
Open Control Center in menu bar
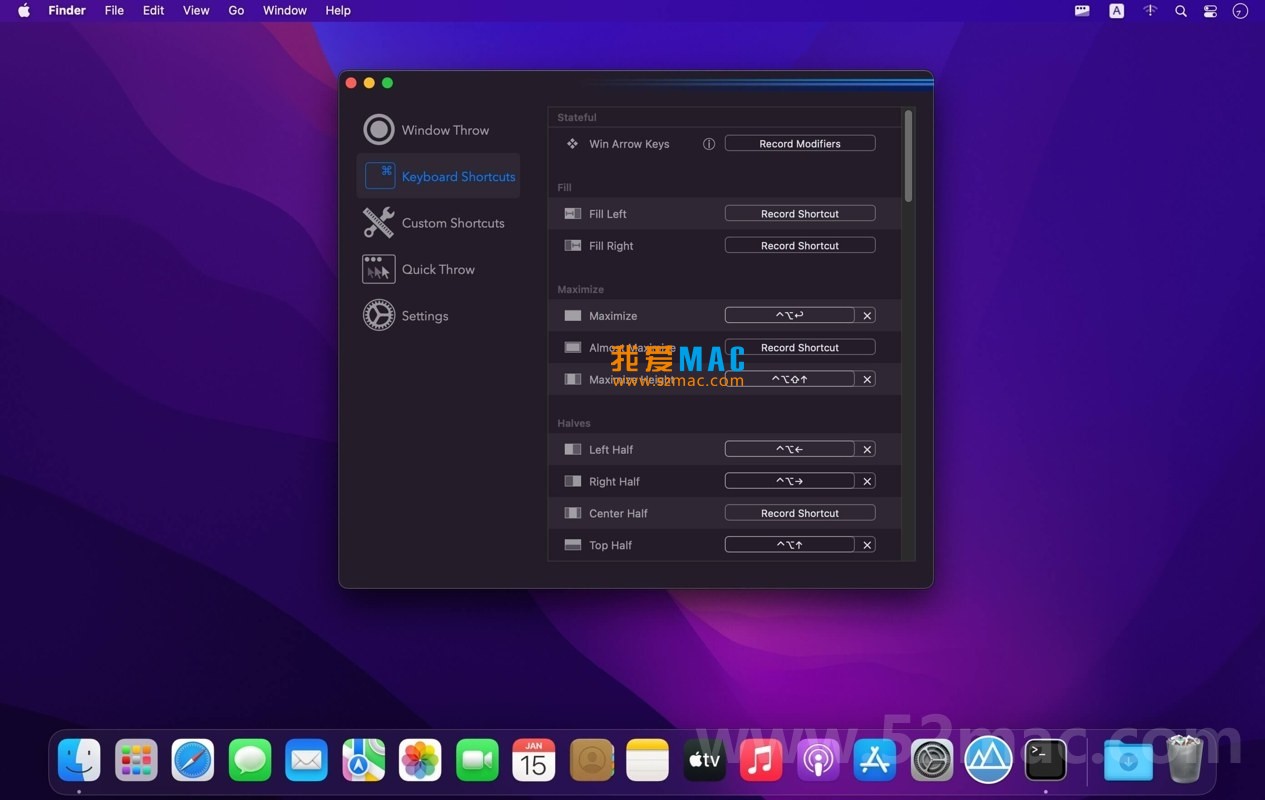(x=1211, y=11)
